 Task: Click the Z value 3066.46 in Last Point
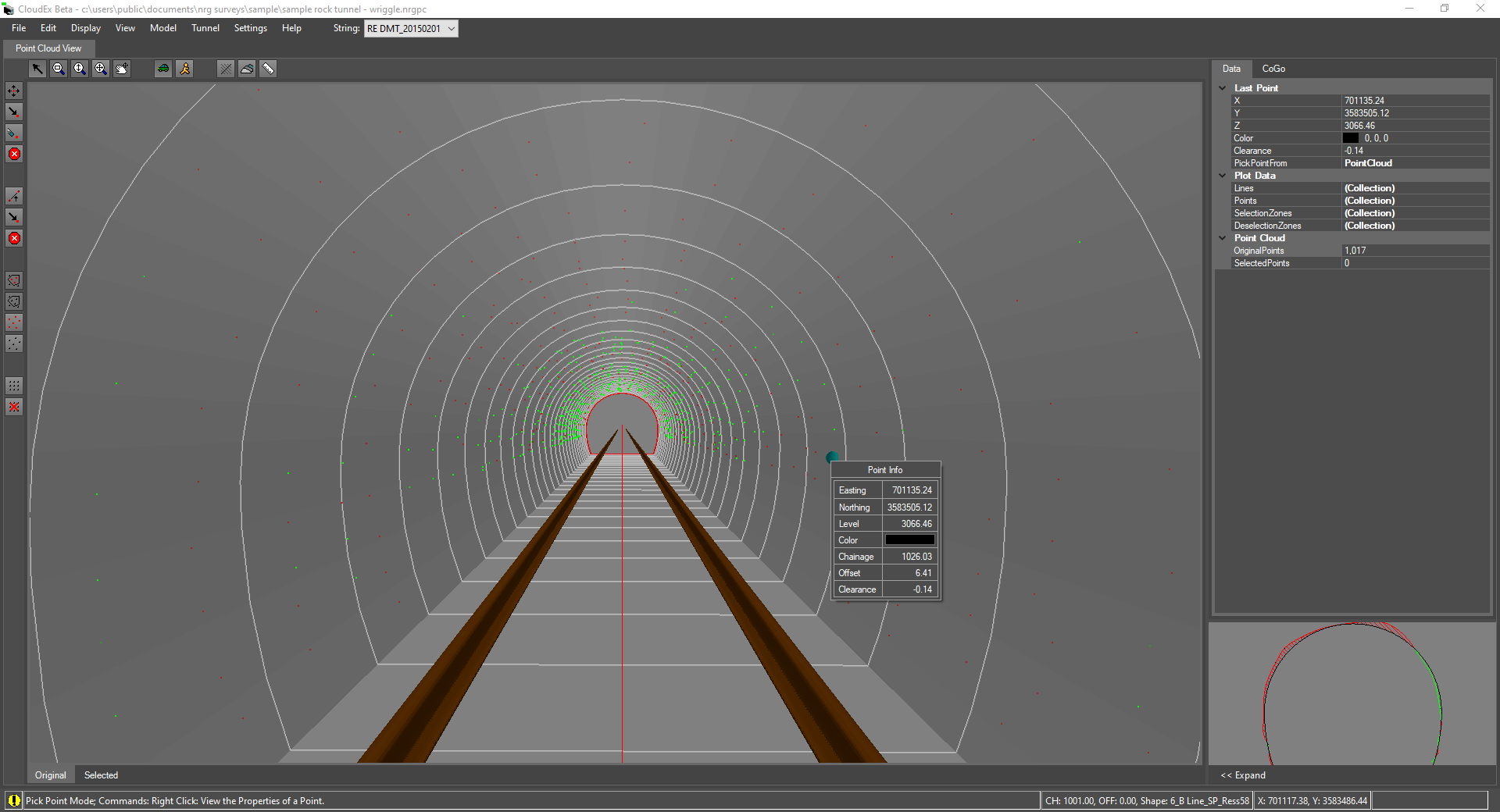[1416, 126]
